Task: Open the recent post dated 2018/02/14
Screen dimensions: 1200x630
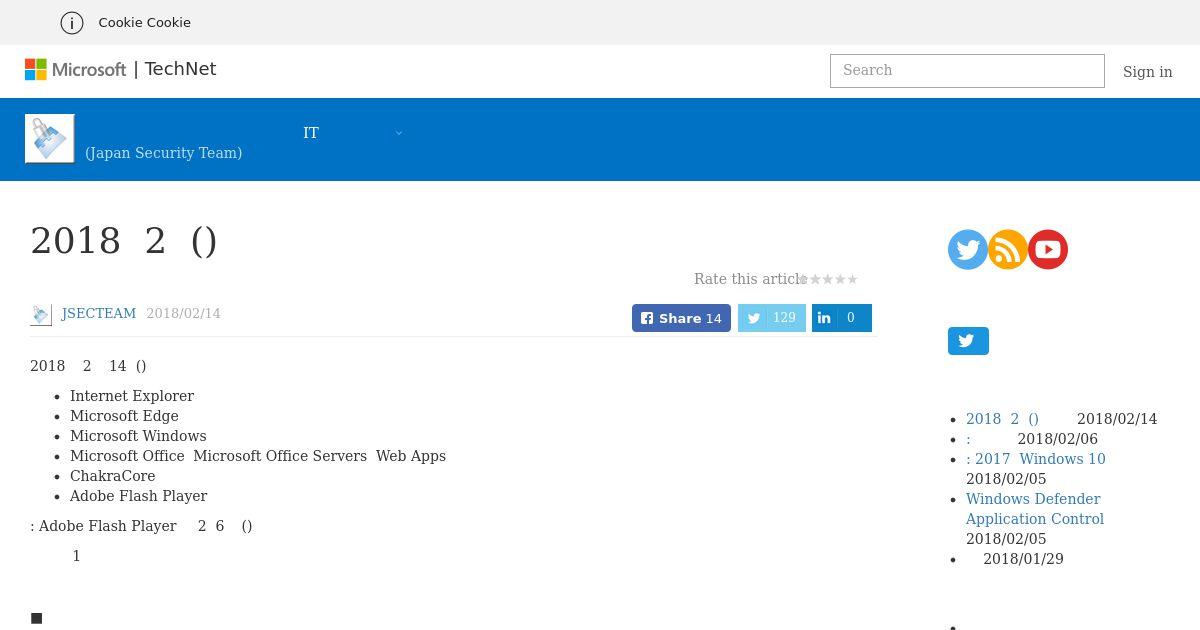Action: coord(1002,419)
